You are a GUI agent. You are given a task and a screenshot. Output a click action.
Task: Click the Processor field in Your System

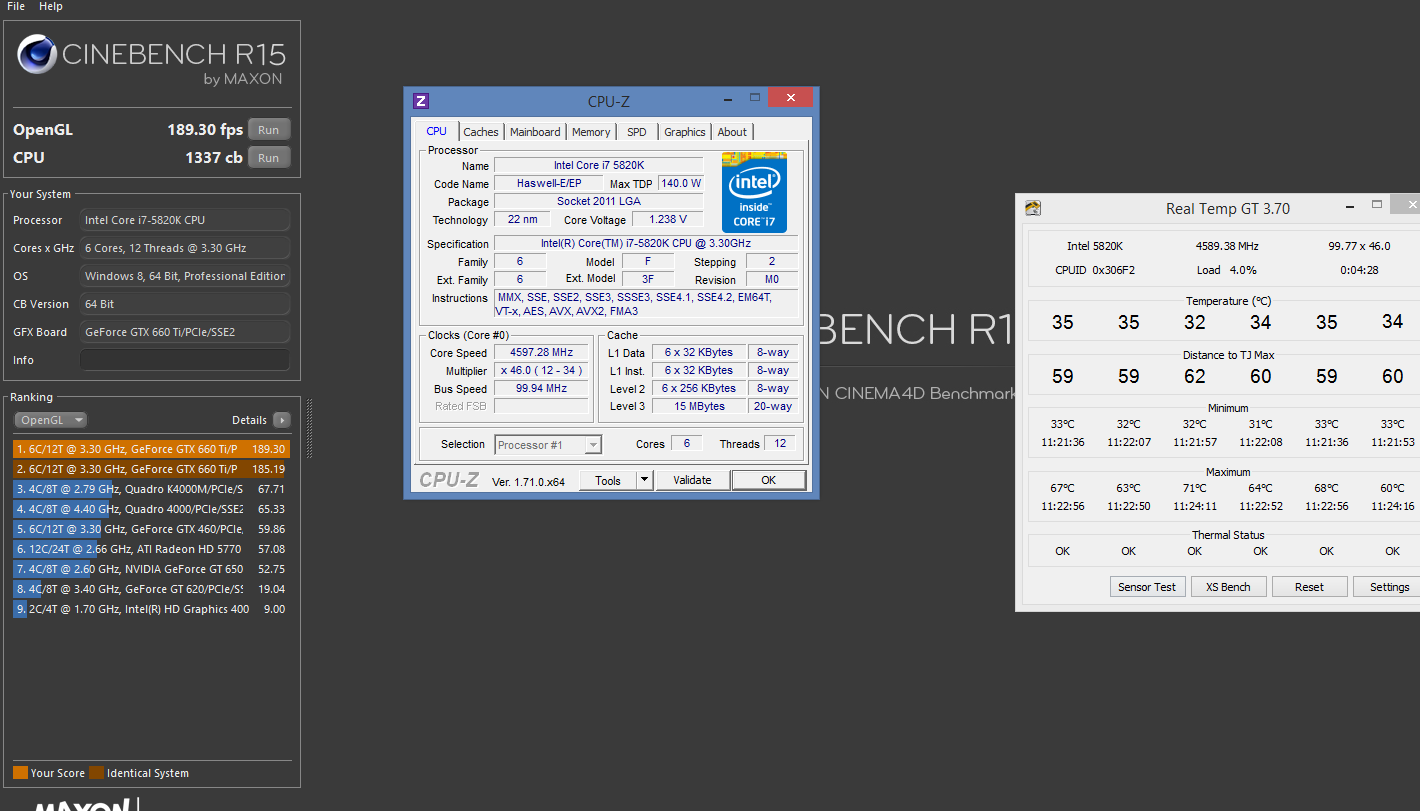coord(185,220)
